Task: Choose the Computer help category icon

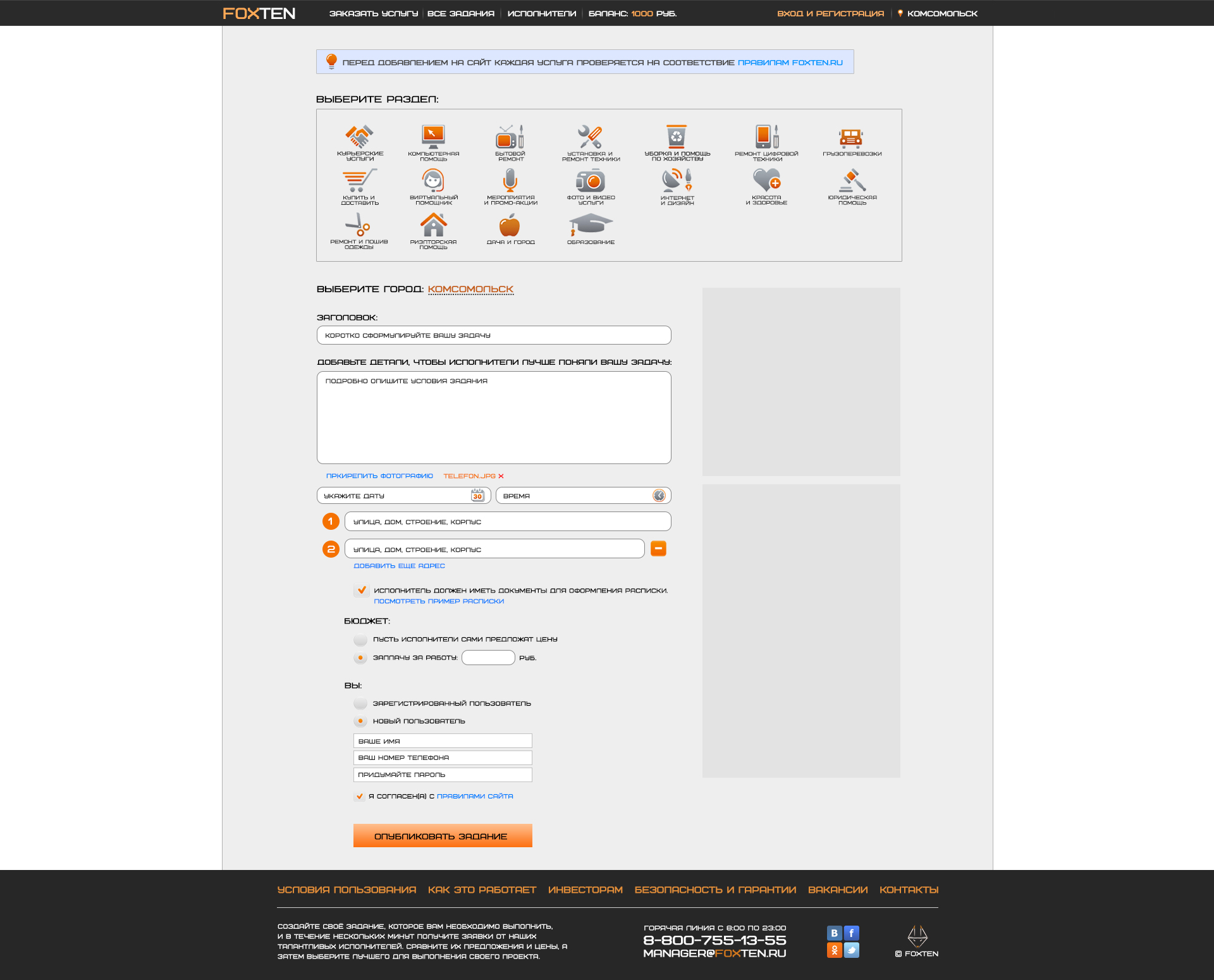Action: click(433, 137)
